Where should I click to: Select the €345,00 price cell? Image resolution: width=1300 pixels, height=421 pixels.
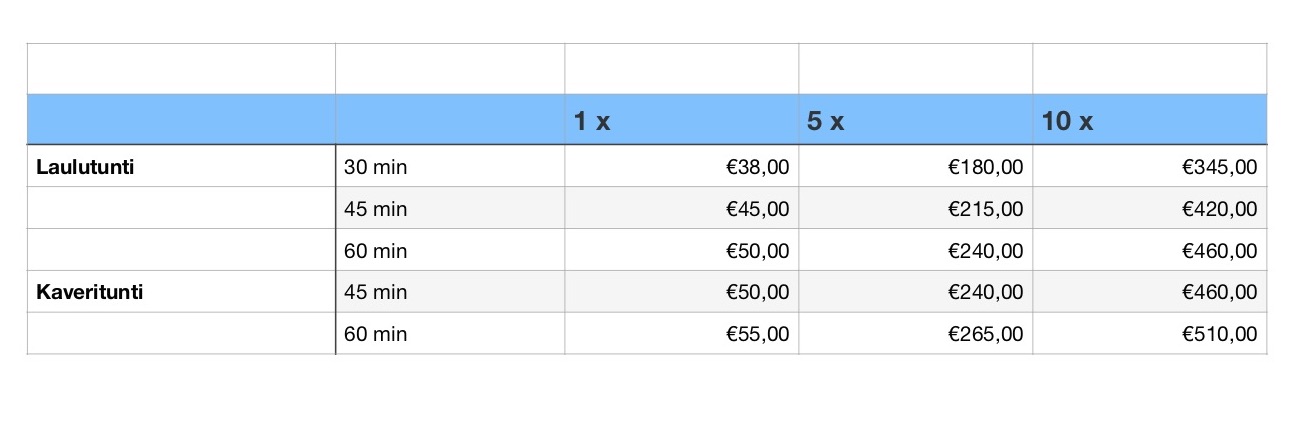click(1150, 166)
